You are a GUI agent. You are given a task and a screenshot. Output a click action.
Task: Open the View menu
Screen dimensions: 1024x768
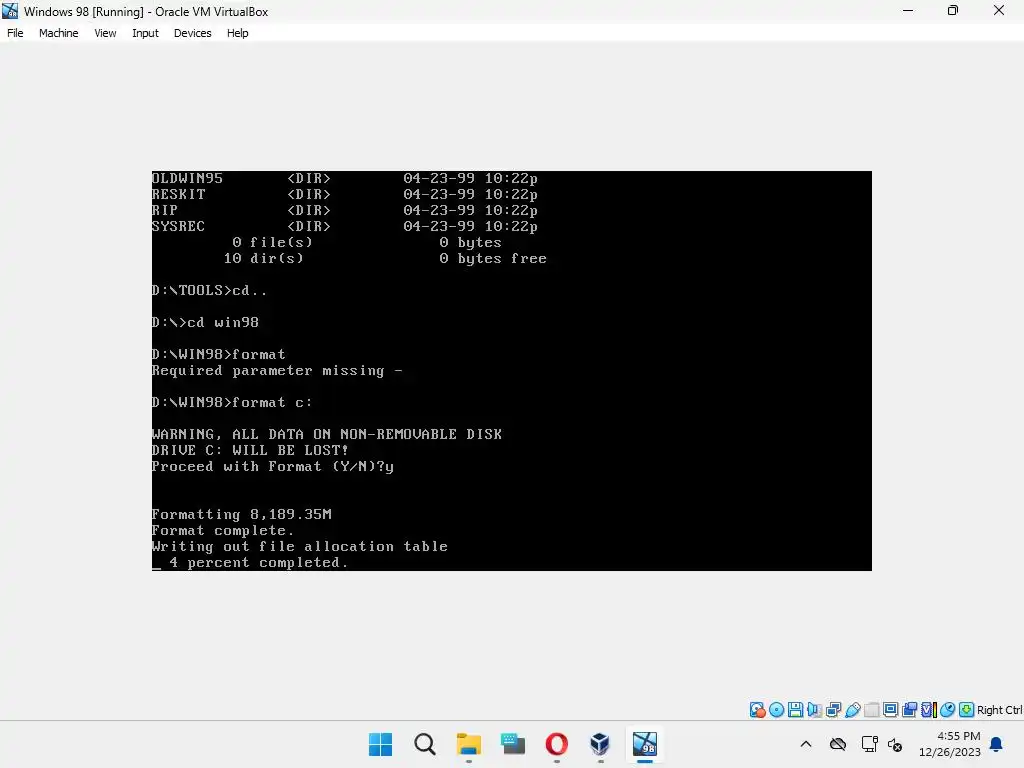point(105,33)
